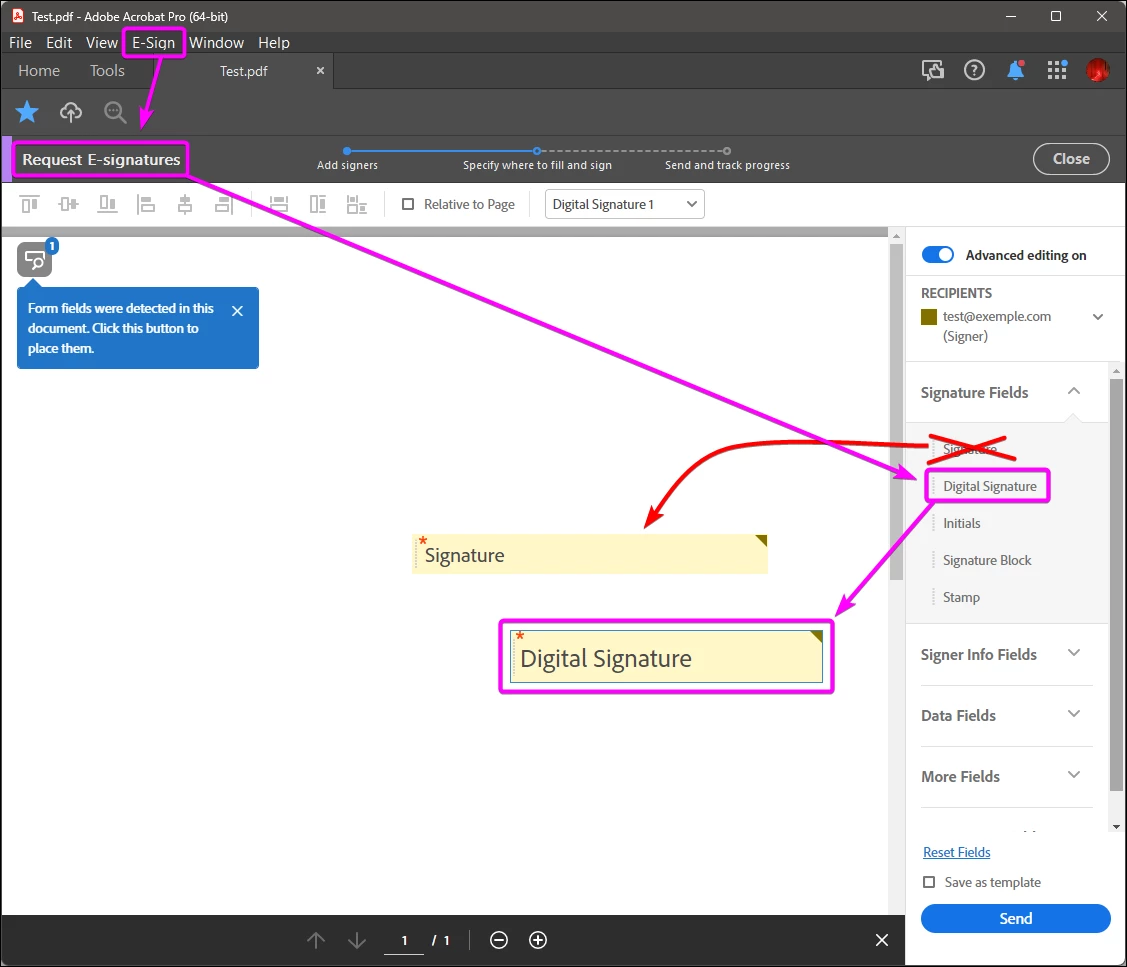The width and height of the screenshot is (1127, 967).
Task: Click the Close button in E-sign bar
Action: 1071,159
